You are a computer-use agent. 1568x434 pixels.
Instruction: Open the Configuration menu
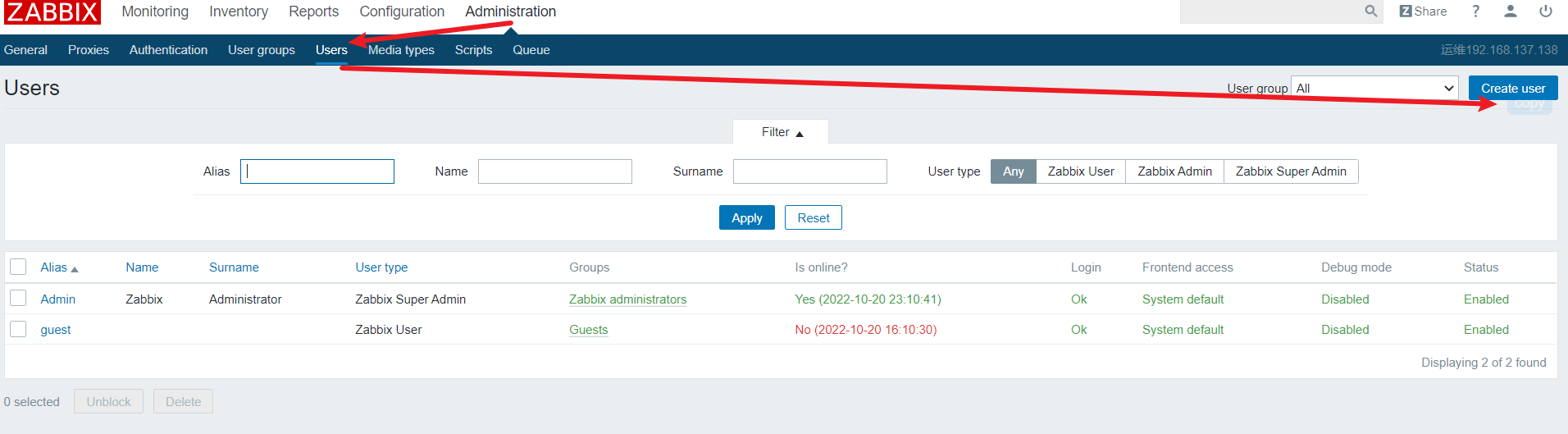pos(402,11)
